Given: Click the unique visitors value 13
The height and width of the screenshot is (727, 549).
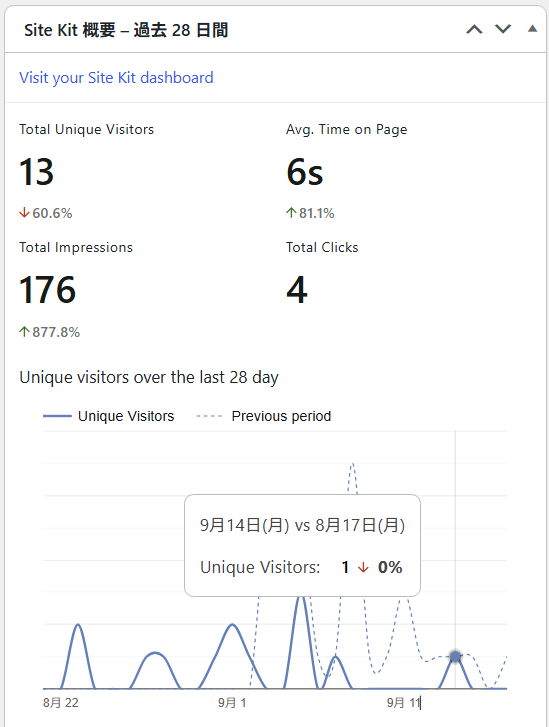Looking at the screenshot, I should (x=37, y=172).
